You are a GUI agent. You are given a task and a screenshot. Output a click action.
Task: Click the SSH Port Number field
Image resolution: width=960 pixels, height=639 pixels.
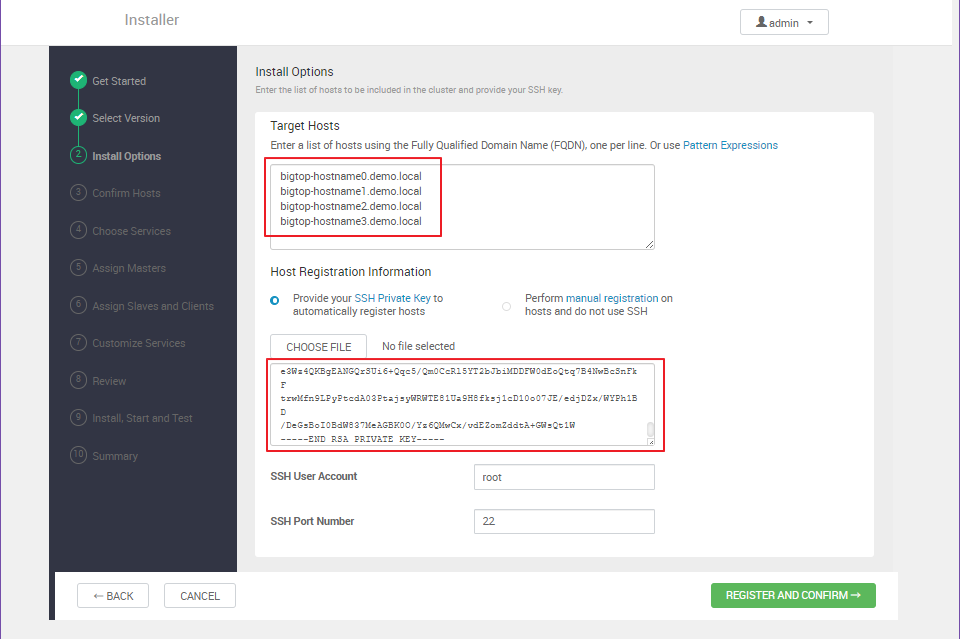(564, 521)
